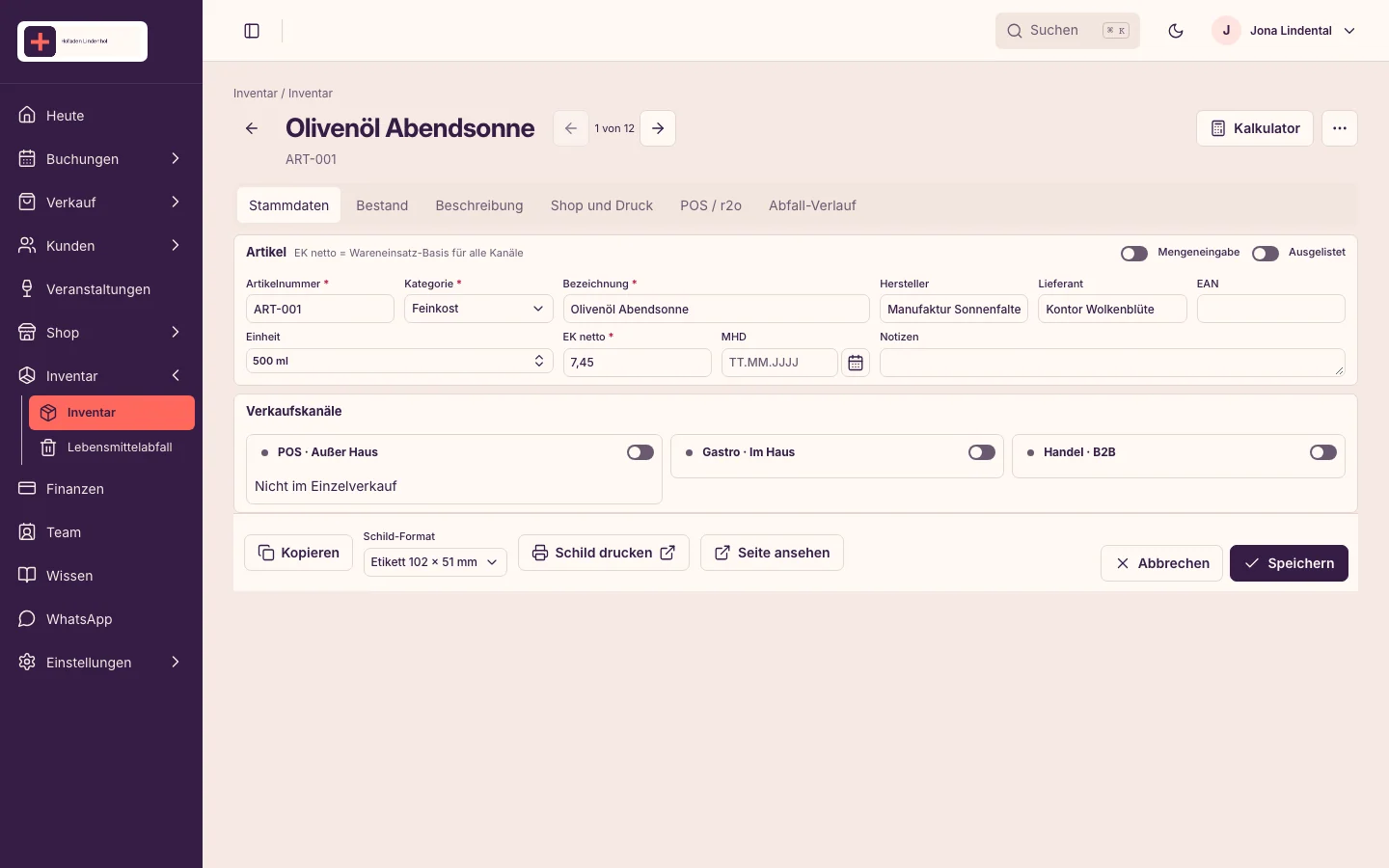The image size is (1389, 868).
Task: Go to previous article arrow
Action: [571, 128]
